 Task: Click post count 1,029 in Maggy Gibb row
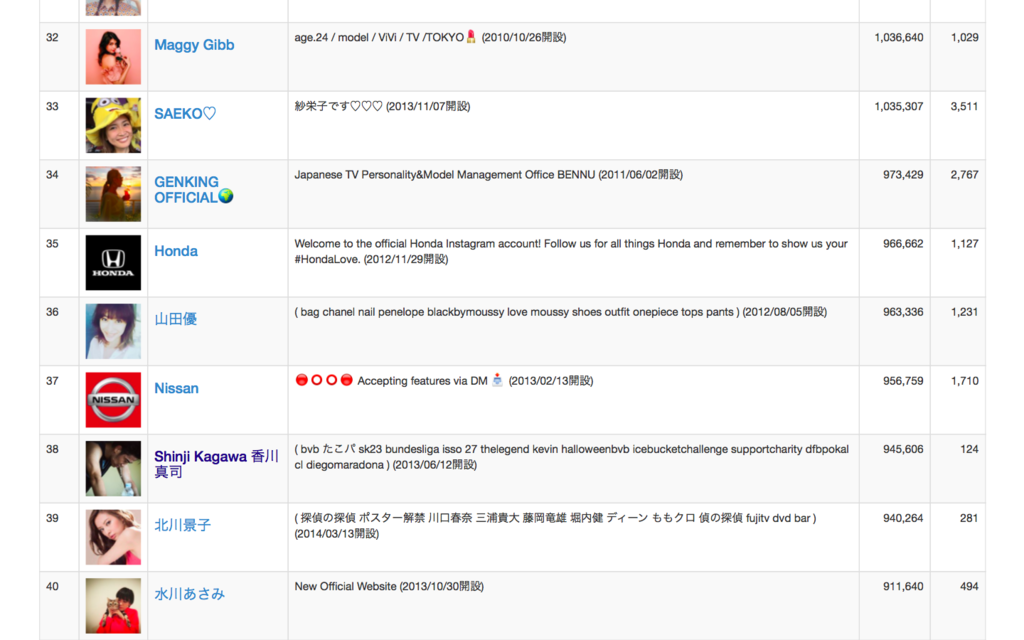965,38
